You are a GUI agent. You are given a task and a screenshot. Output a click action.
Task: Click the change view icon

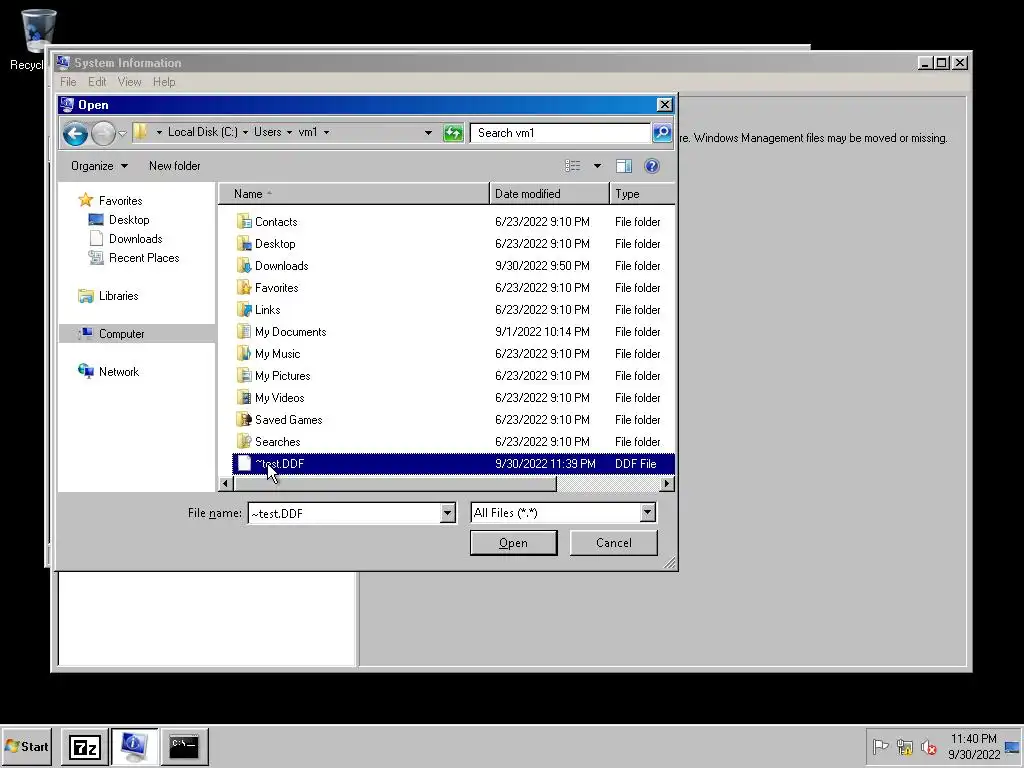click(x=573, y=166)
